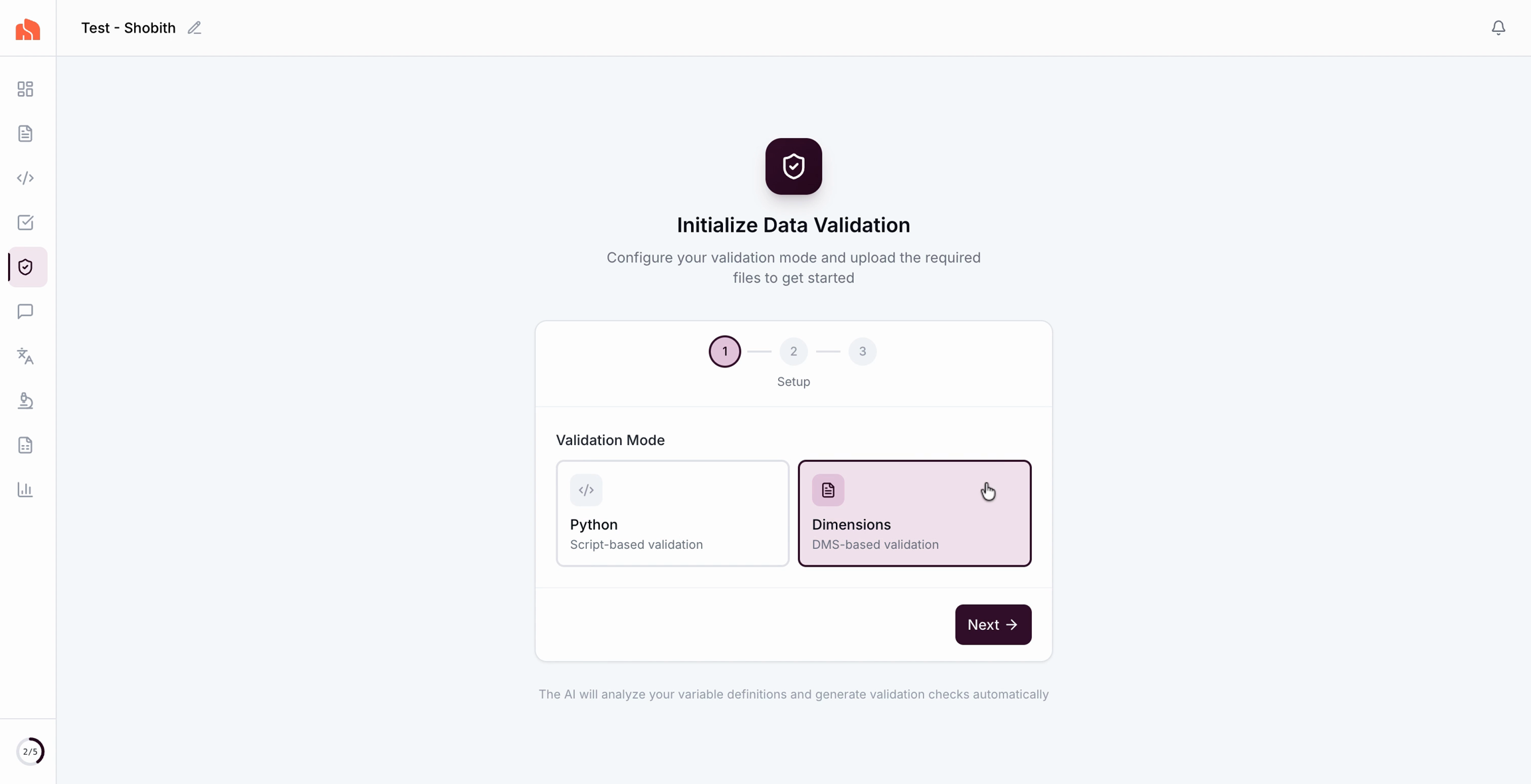Open the spreadsheet file icon in sidebar
Image resolution: width=1531 pixels, height=784 pixels.
25,445
